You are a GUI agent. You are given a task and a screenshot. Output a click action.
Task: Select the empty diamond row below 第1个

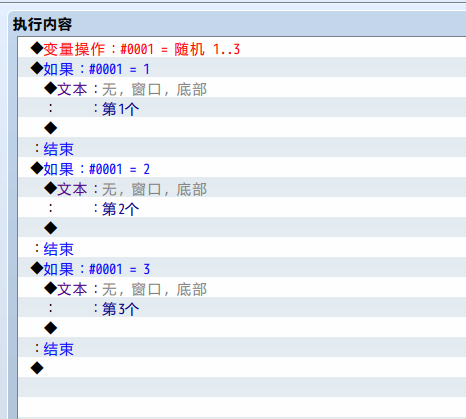click(x=242, y=127)
